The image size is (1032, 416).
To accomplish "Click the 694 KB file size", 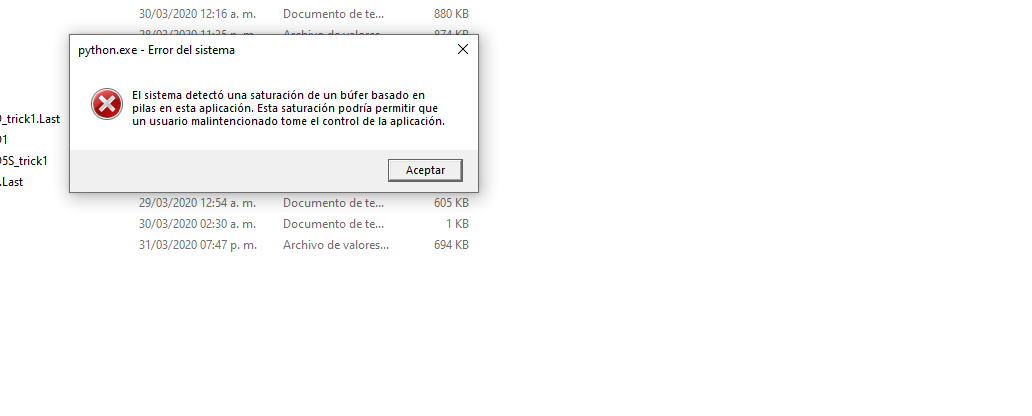I will 452,245.
